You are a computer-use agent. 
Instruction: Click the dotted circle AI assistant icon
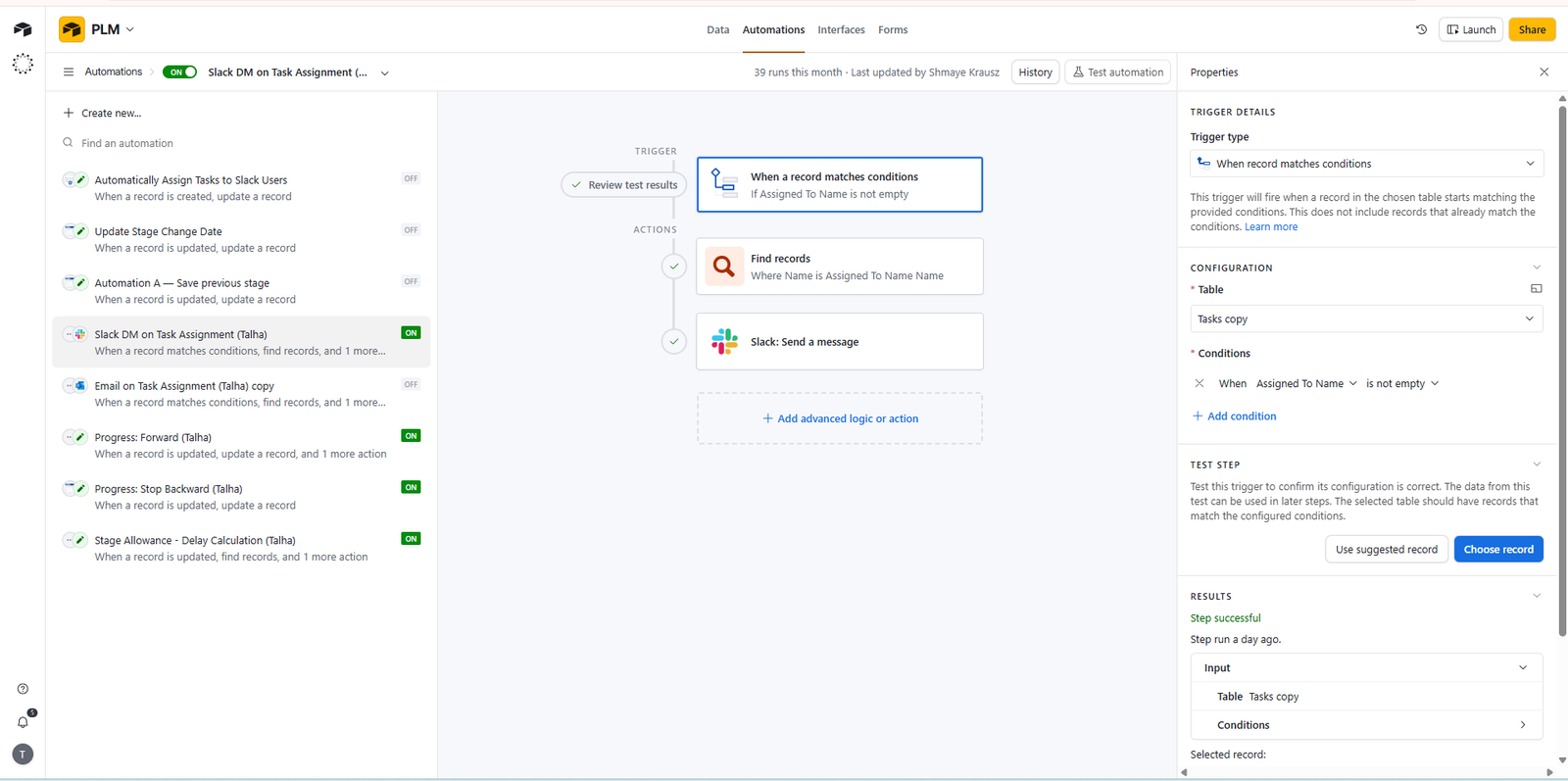point(23,65)
